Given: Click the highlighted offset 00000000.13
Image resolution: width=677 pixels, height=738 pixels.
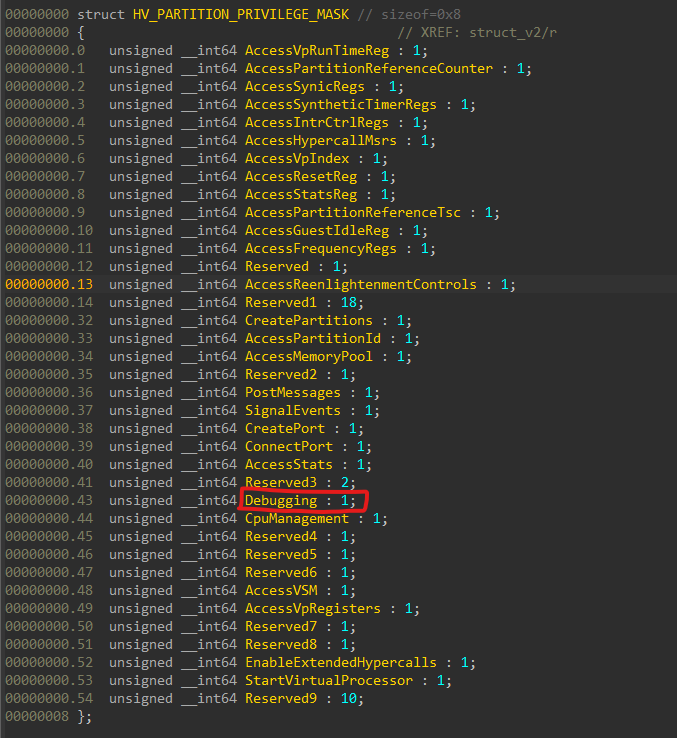Looking at the screenshot, I should coord(44,284).
